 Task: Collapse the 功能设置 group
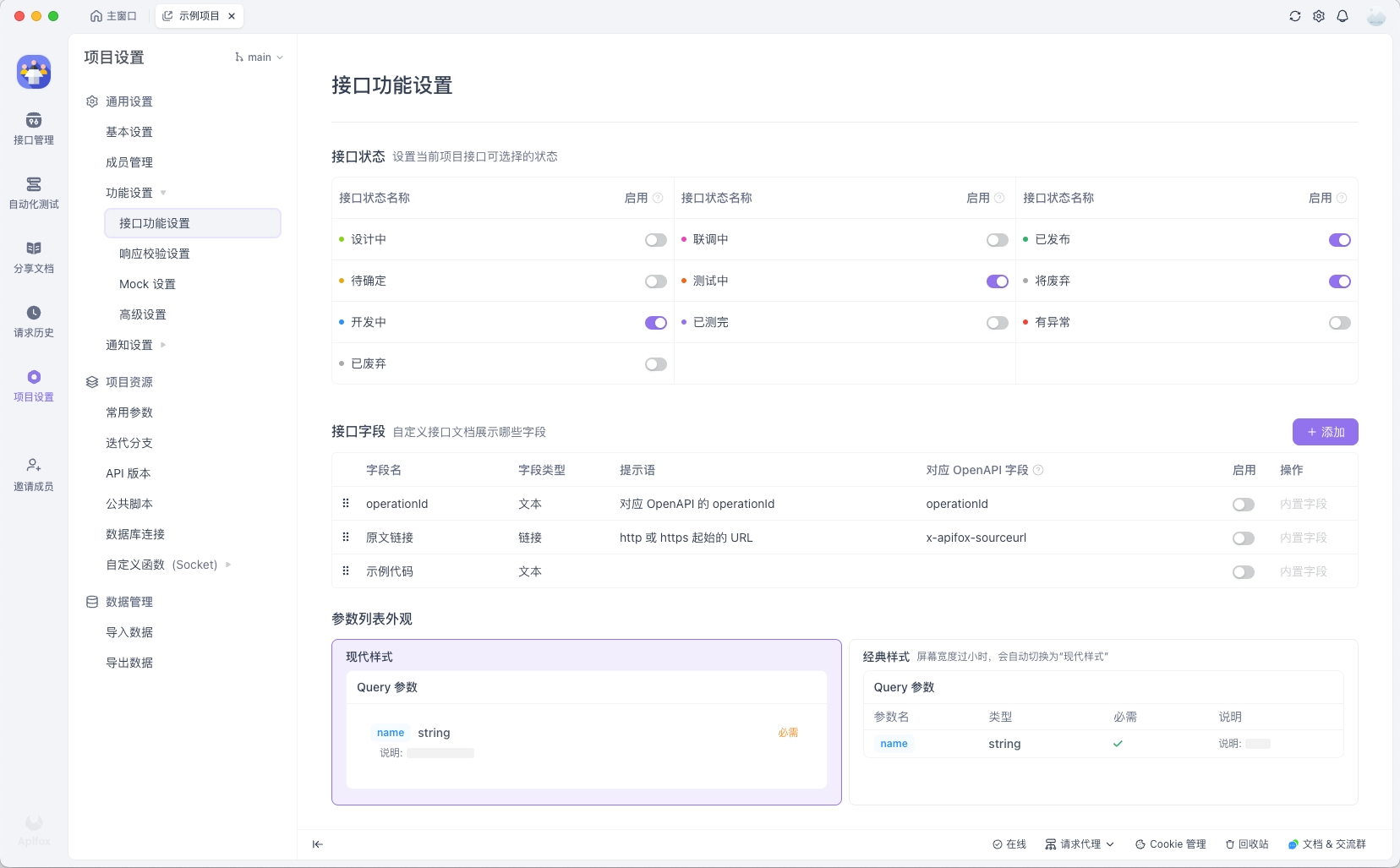163,193
